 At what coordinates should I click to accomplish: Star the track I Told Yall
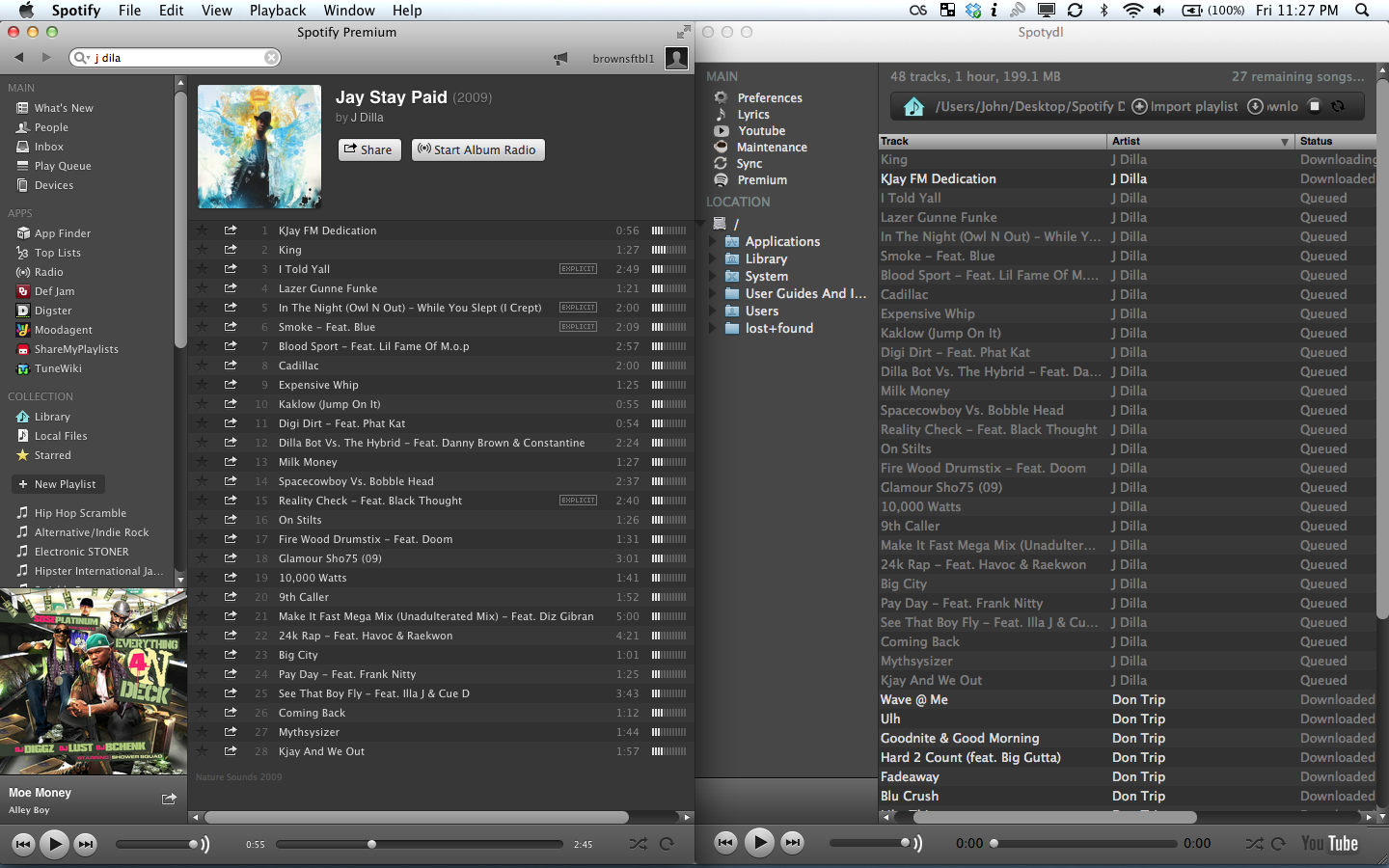coord(202,269)
